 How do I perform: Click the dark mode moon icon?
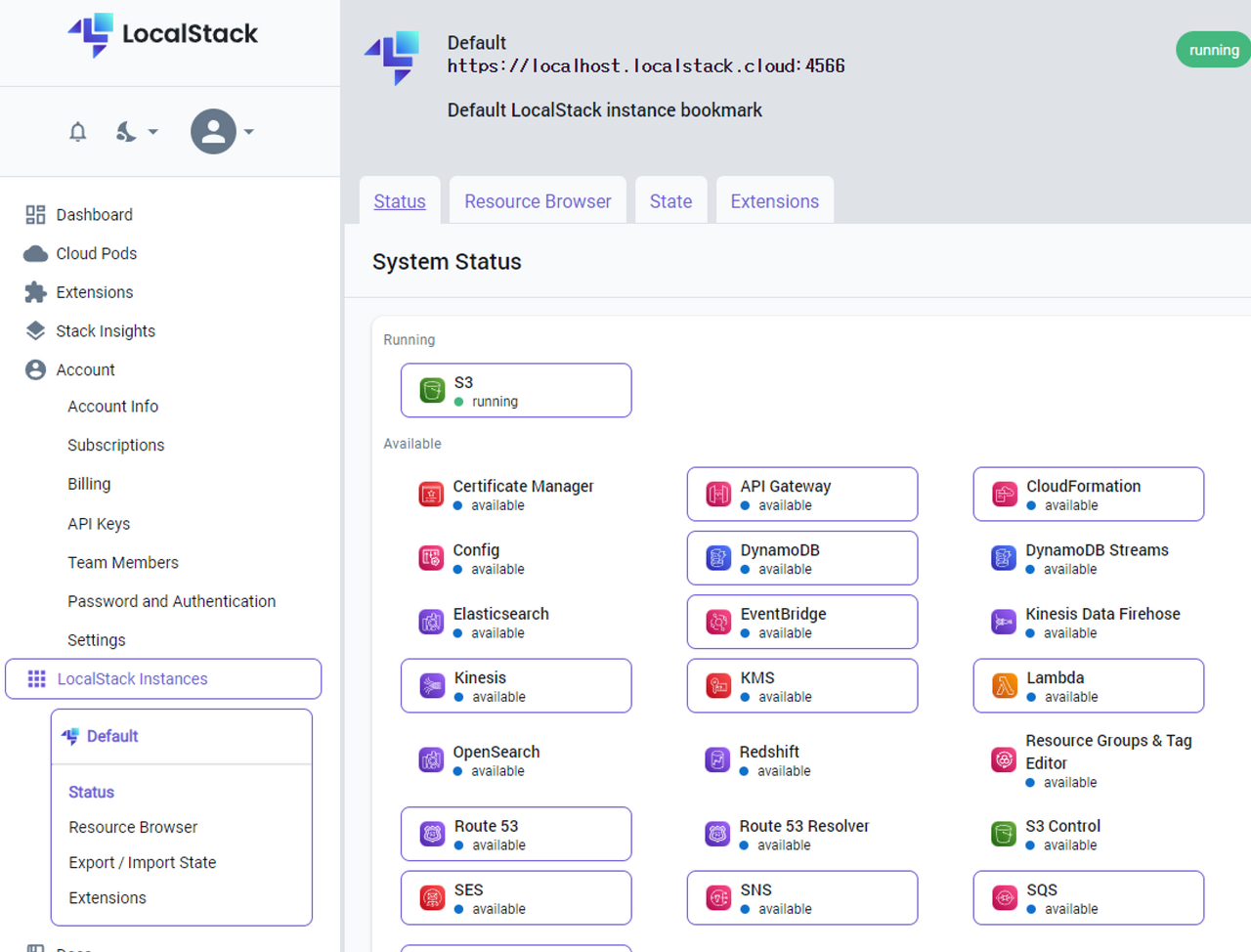coord(126,131)
